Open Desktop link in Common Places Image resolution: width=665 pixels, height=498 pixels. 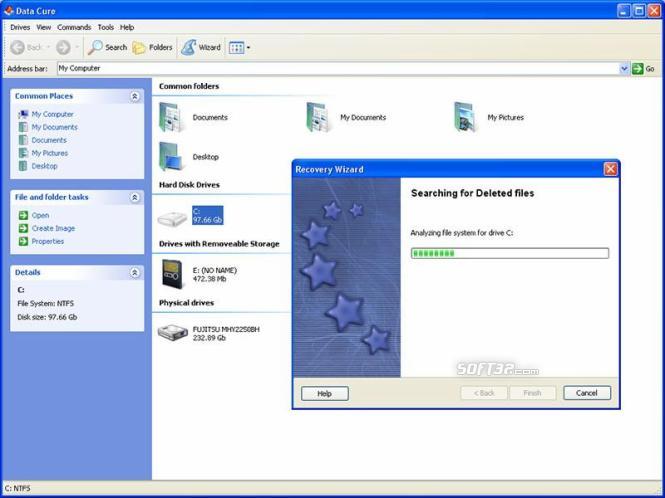45,166
